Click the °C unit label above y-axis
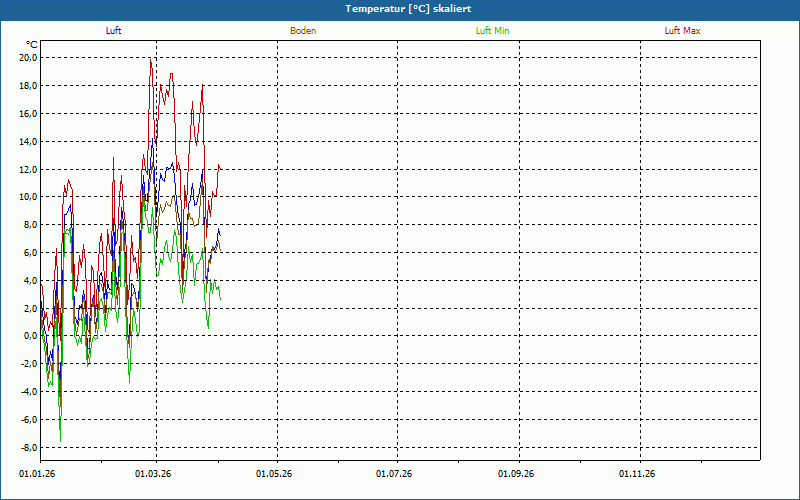The height and width of the screenshot is (500, 800). [x=31, y=44]
